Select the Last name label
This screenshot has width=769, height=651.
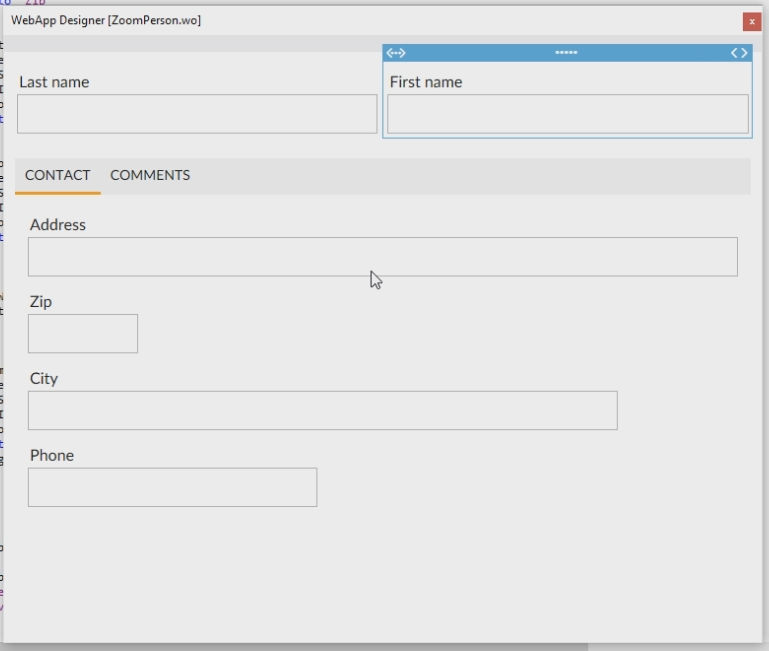tap(54, 82)
